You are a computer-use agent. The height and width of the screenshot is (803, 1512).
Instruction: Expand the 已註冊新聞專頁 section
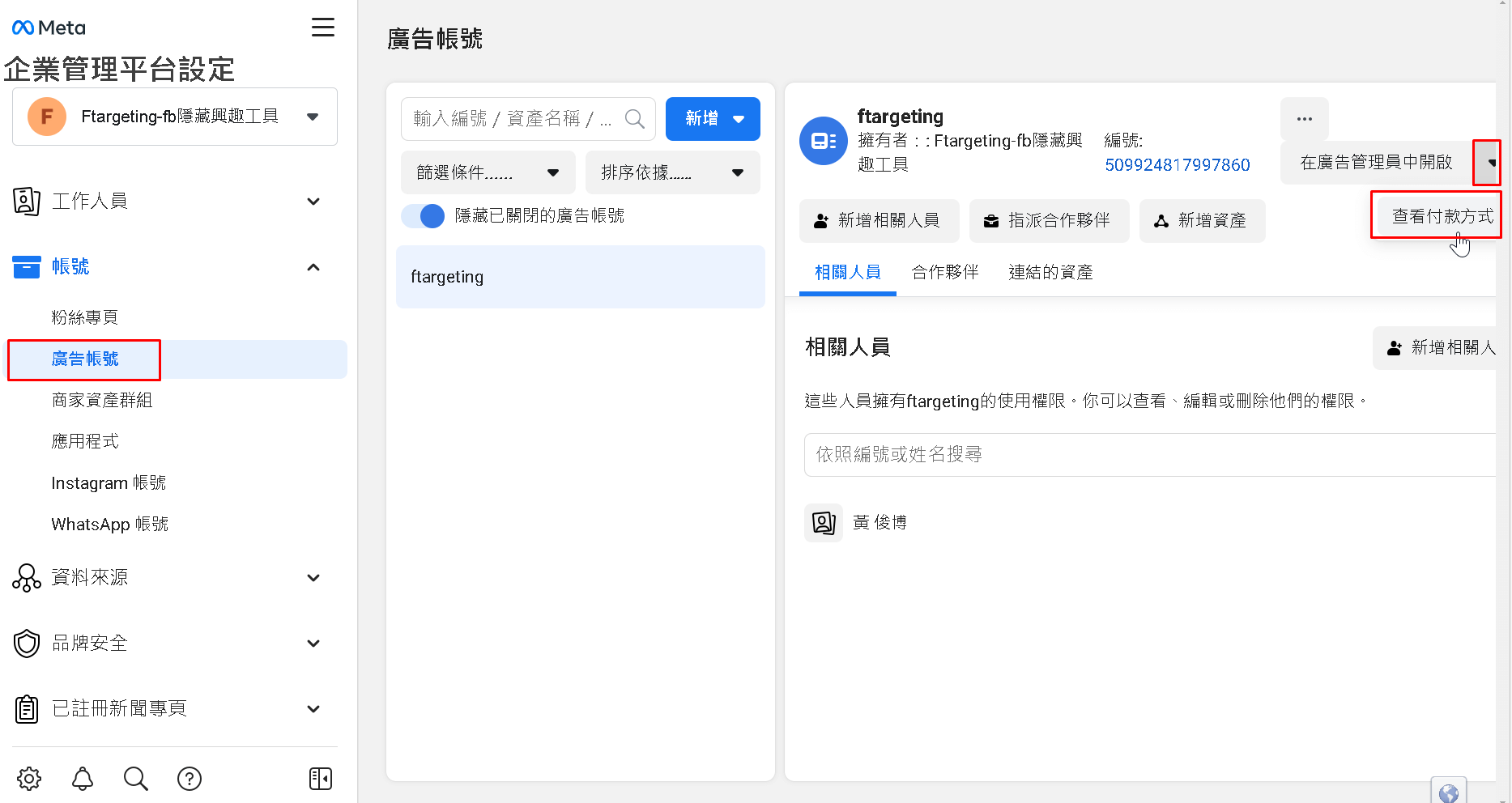tap(313, 709)
